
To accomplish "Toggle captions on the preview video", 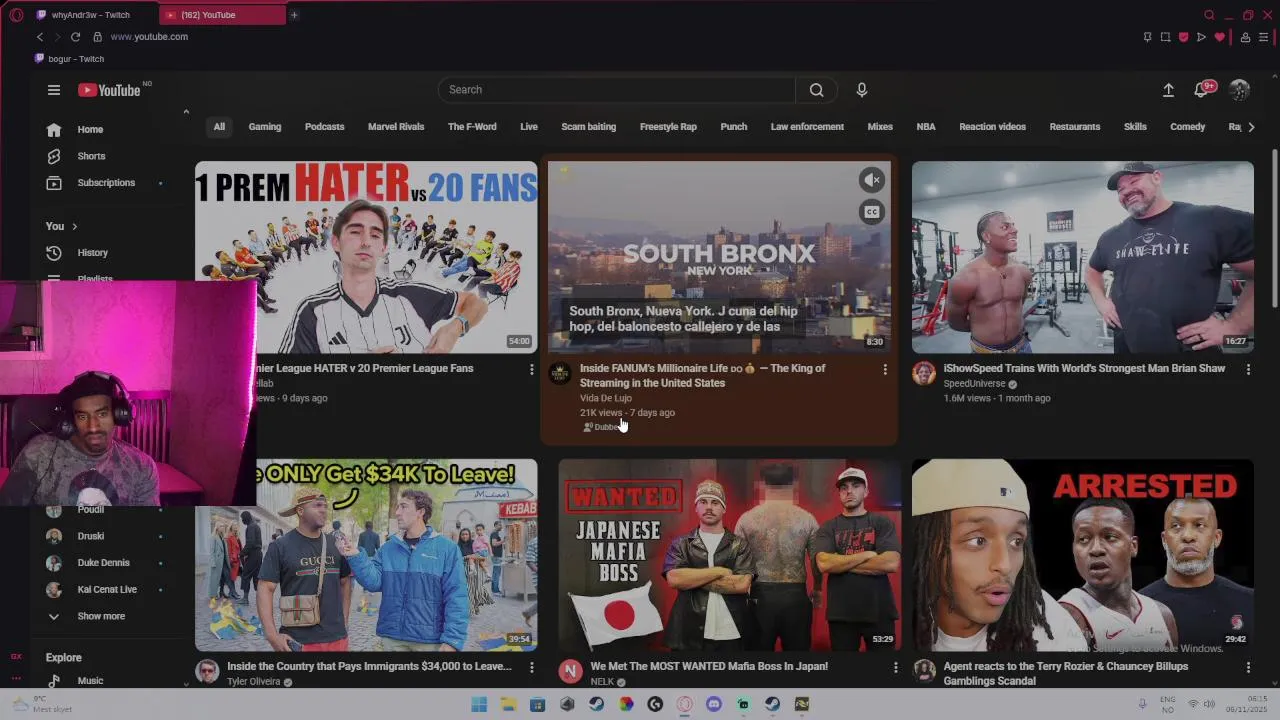I will (x=872, y=212).
